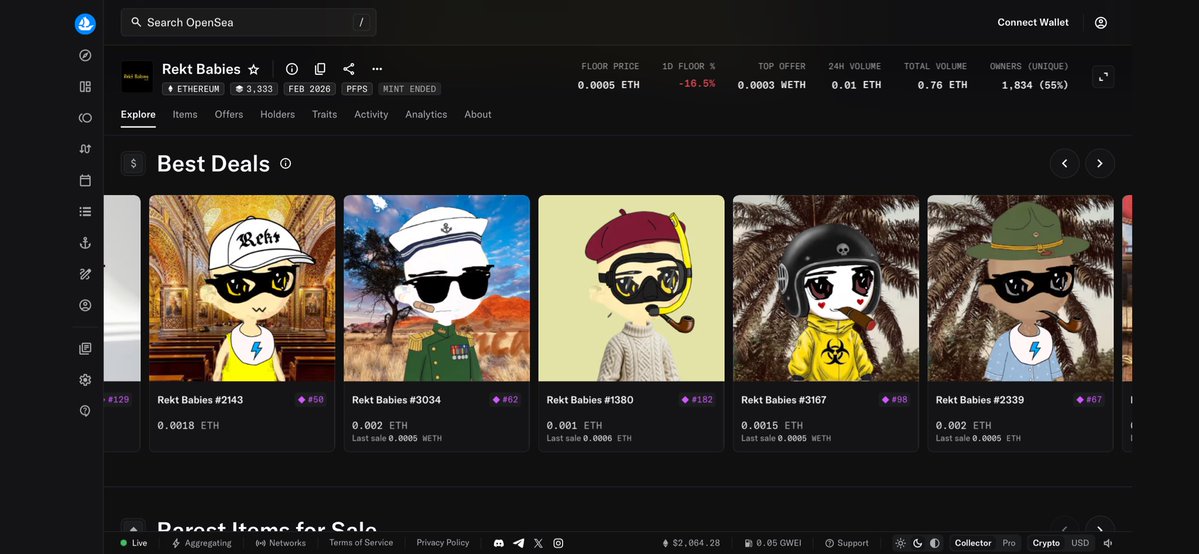
Task: Go to next Best Deals items
Action: coord(1100,163)
